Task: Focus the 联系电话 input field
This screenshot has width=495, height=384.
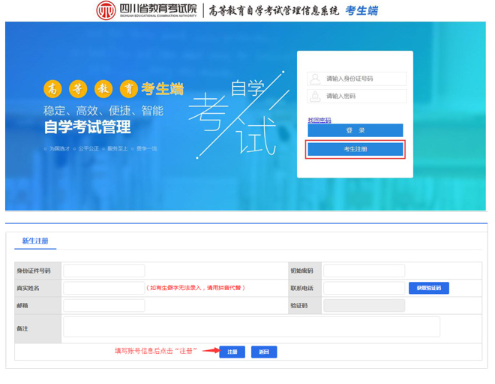Action: pyautogui.click(x=364, y=288)
